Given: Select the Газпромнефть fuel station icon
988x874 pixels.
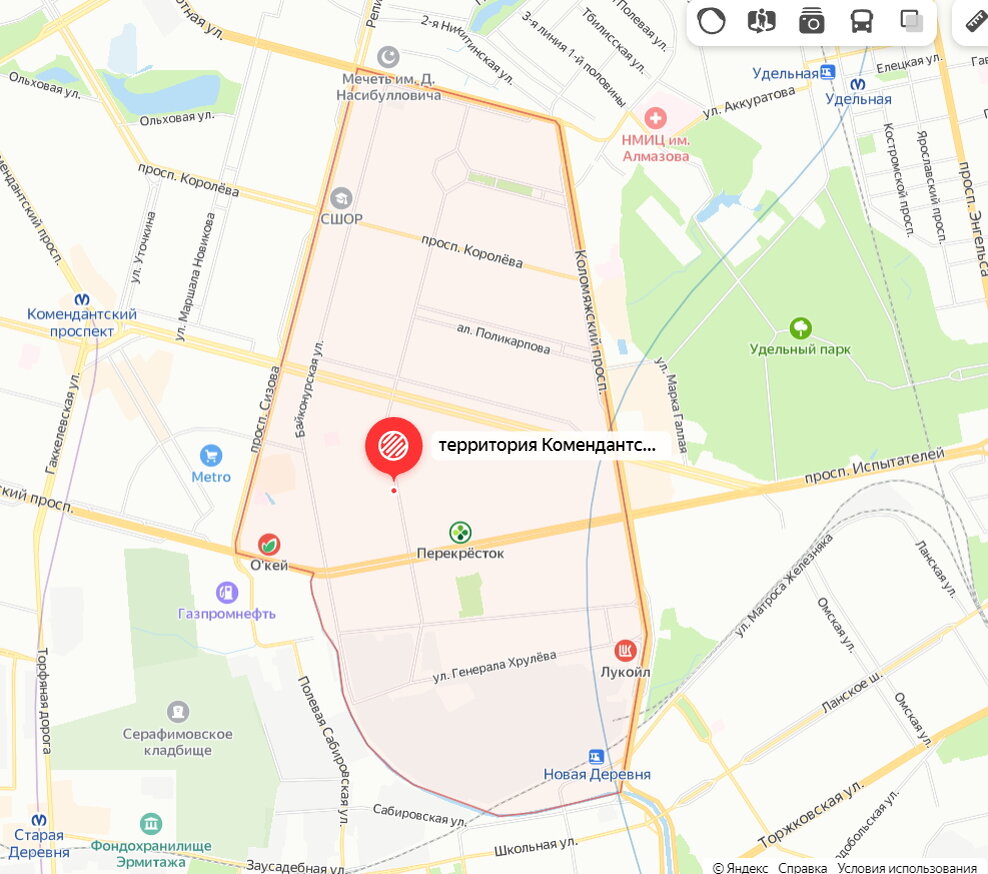Looking at the screenshot, I should coord(226,592).
